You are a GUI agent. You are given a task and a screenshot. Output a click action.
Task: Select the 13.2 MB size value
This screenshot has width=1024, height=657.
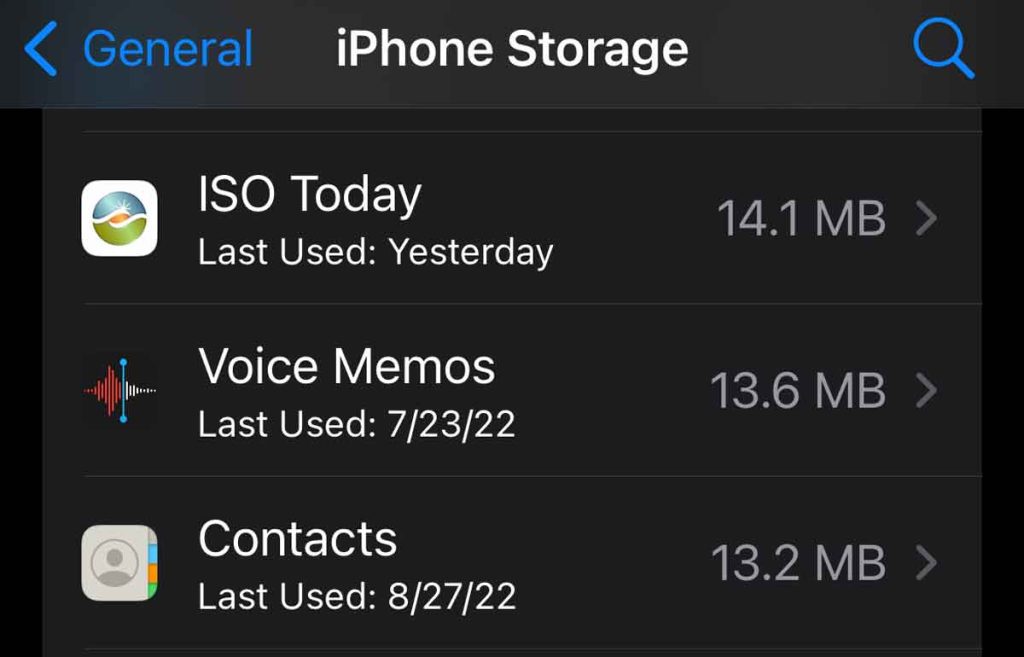pos(798,563)
